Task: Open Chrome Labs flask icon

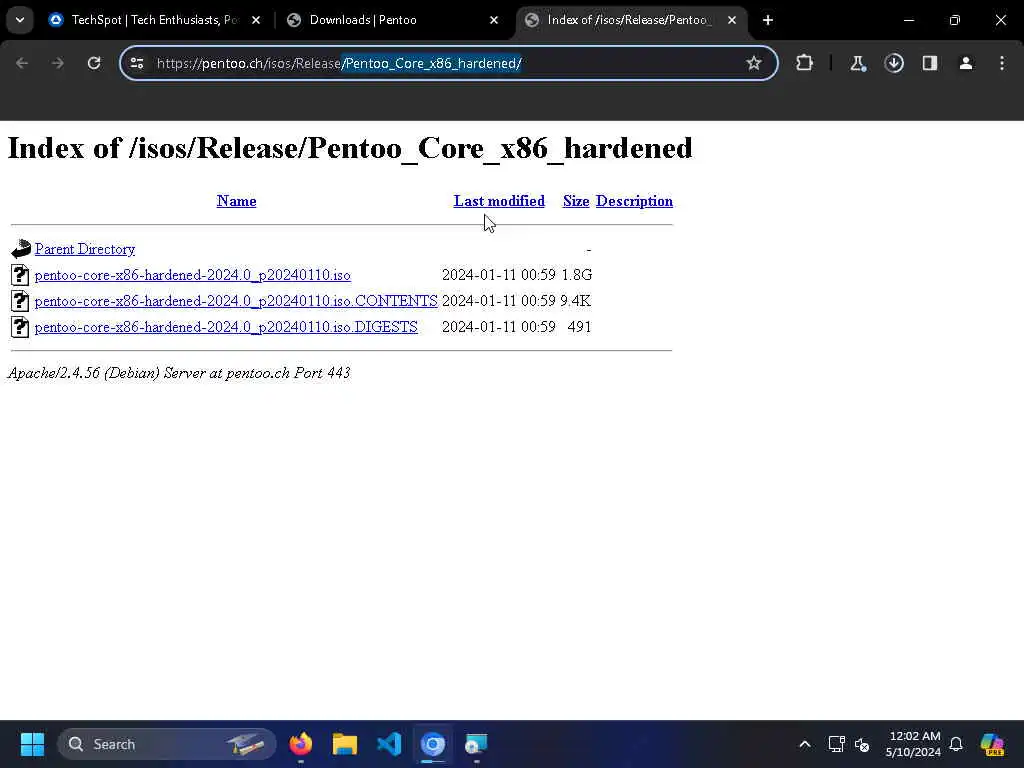Action: (x=857, y=63)
